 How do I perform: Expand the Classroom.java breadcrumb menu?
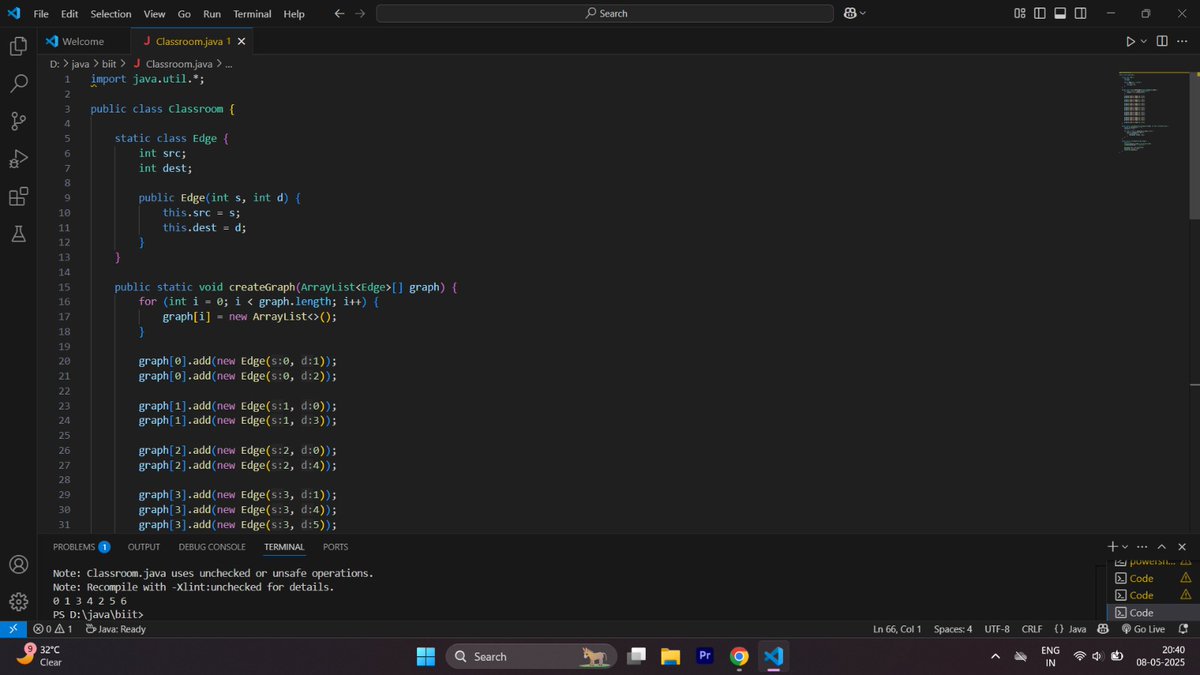pos(230,62)
